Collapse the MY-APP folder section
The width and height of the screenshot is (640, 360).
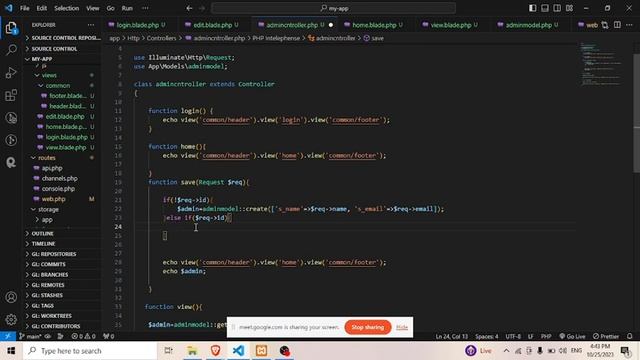coord(63,59)
